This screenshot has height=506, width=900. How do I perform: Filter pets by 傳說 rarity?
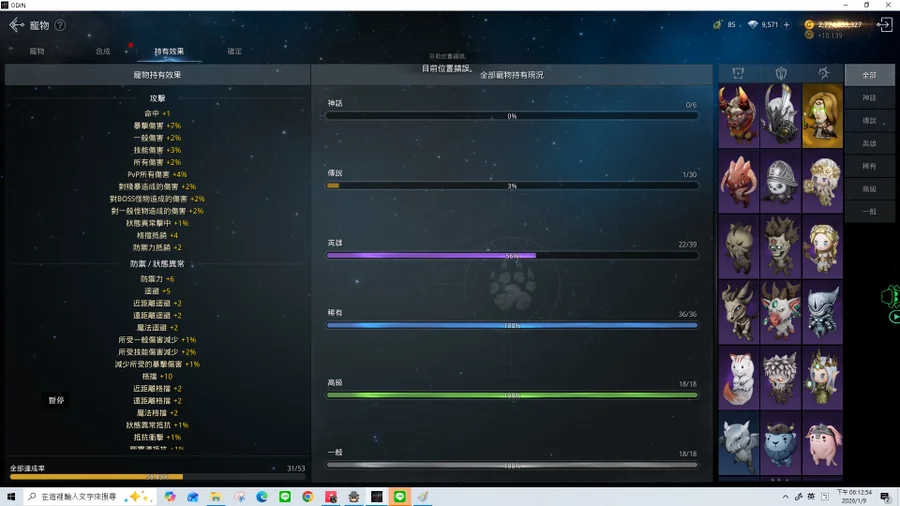point(869,121)
